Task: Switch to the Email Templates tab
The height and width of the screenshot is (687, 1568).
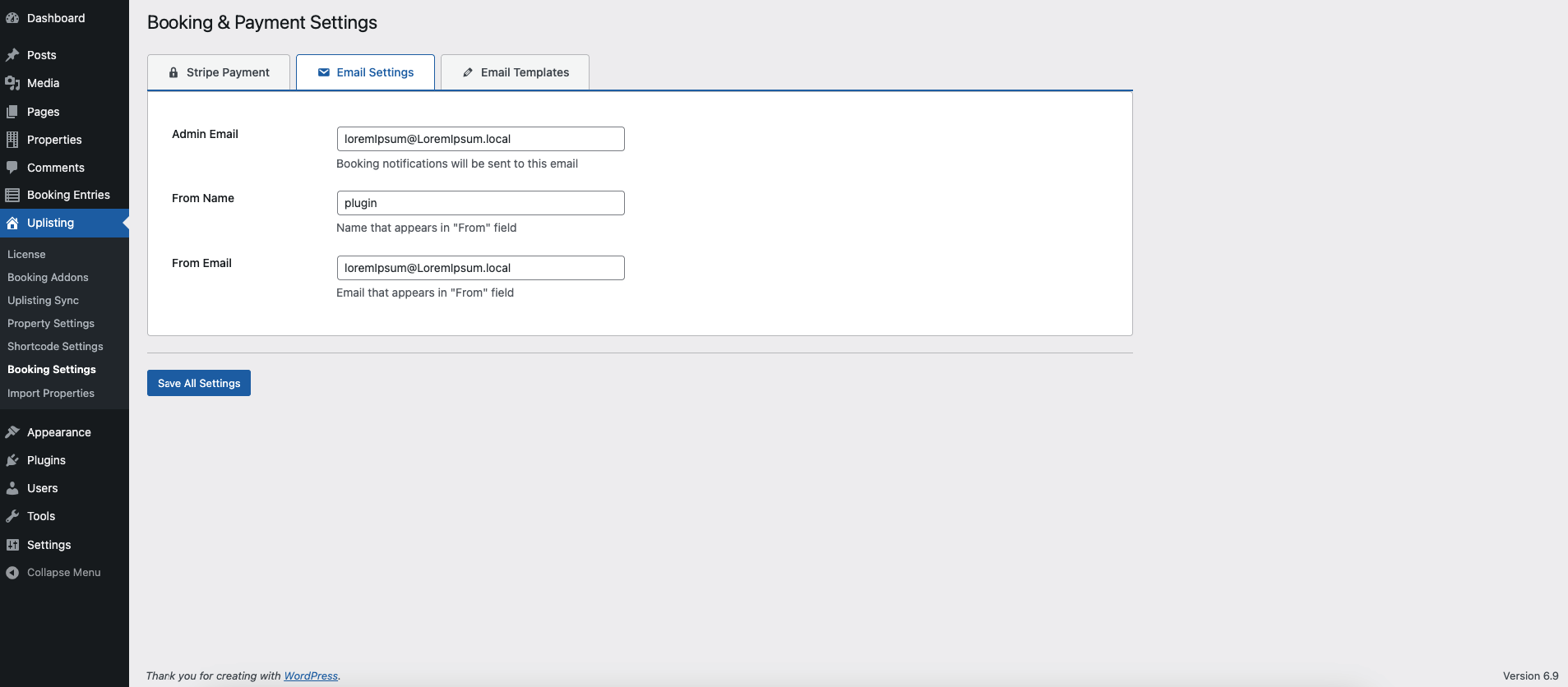Action: click(x=515, y=72)
